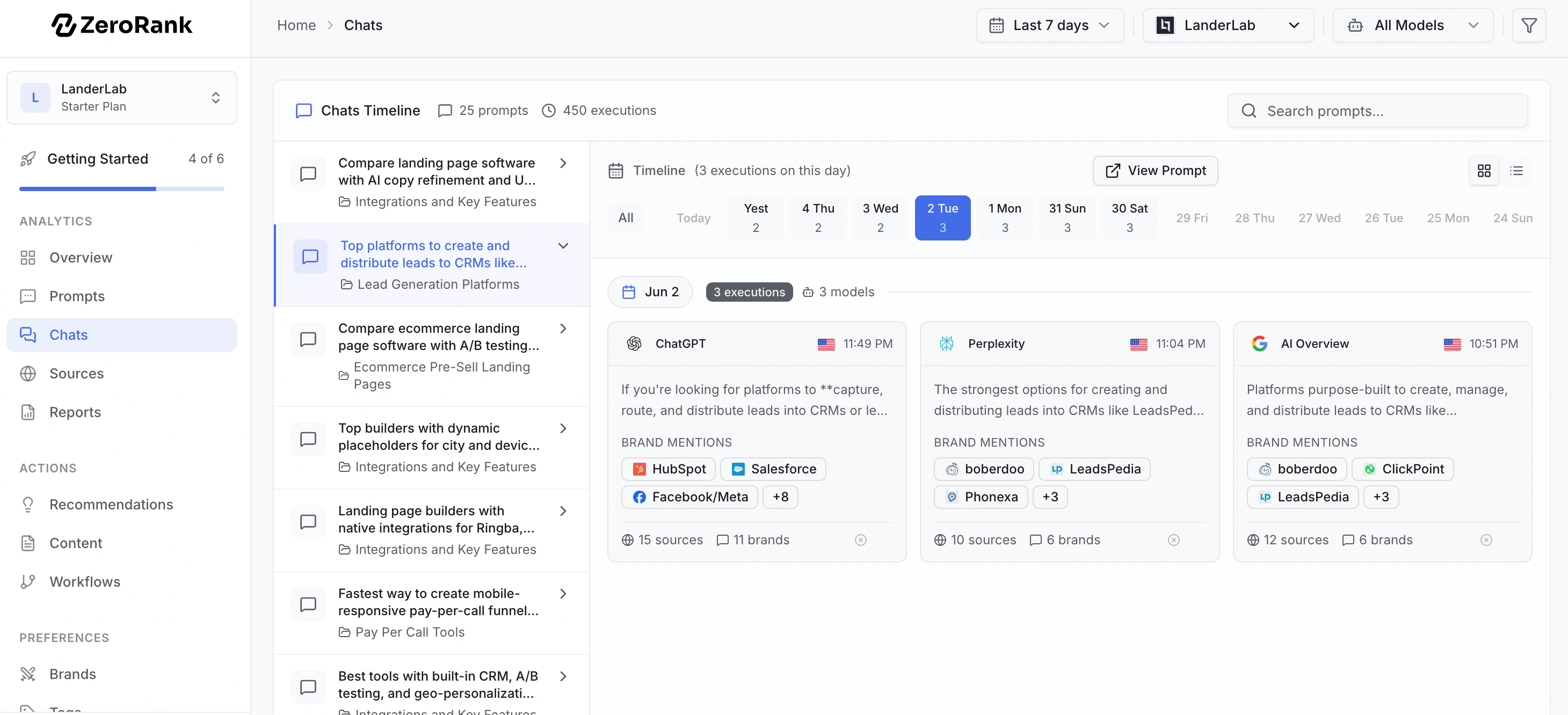Click the Chats Timeline chat icon
The height and width of the screenshot is (715, 1568).
(x=304, y=111)
